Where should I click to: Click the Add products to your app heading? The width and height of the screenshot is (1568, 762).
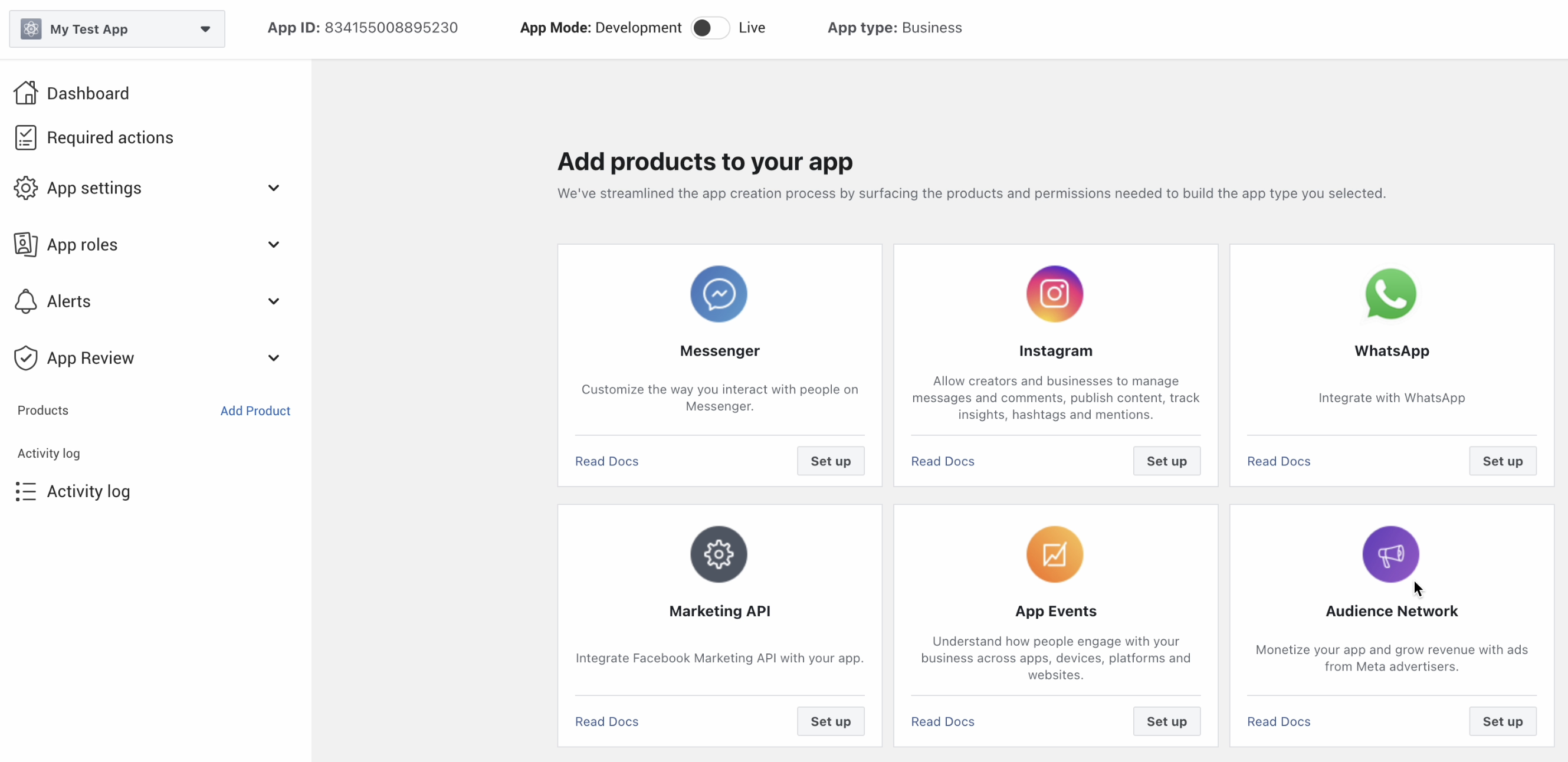pyautogui.click(x=705, y=161)
